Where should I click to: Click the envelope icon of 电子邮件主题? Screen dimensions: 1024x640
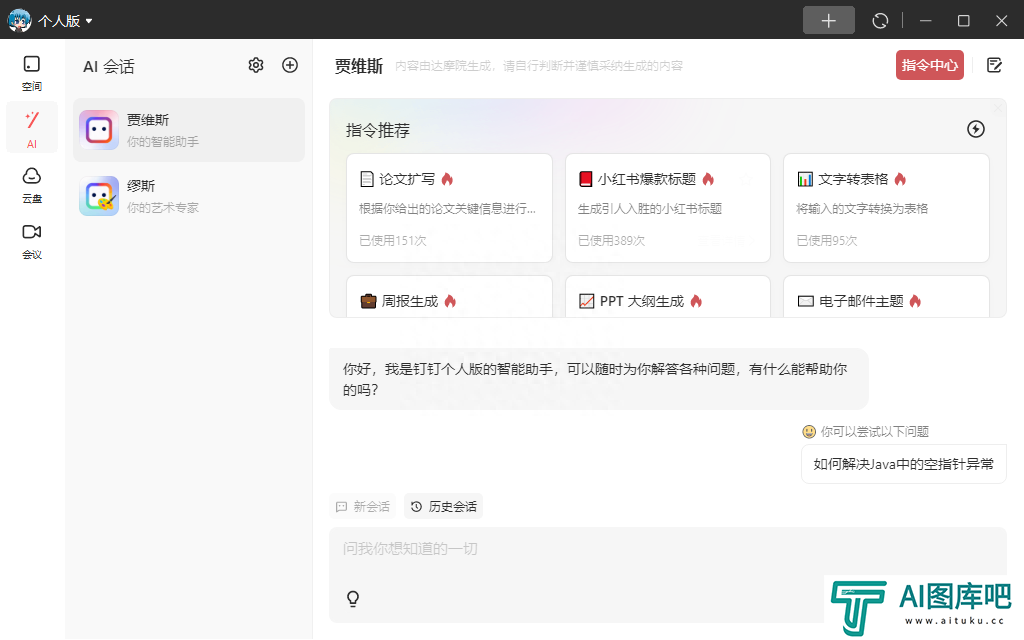click(x=805, y=301)
